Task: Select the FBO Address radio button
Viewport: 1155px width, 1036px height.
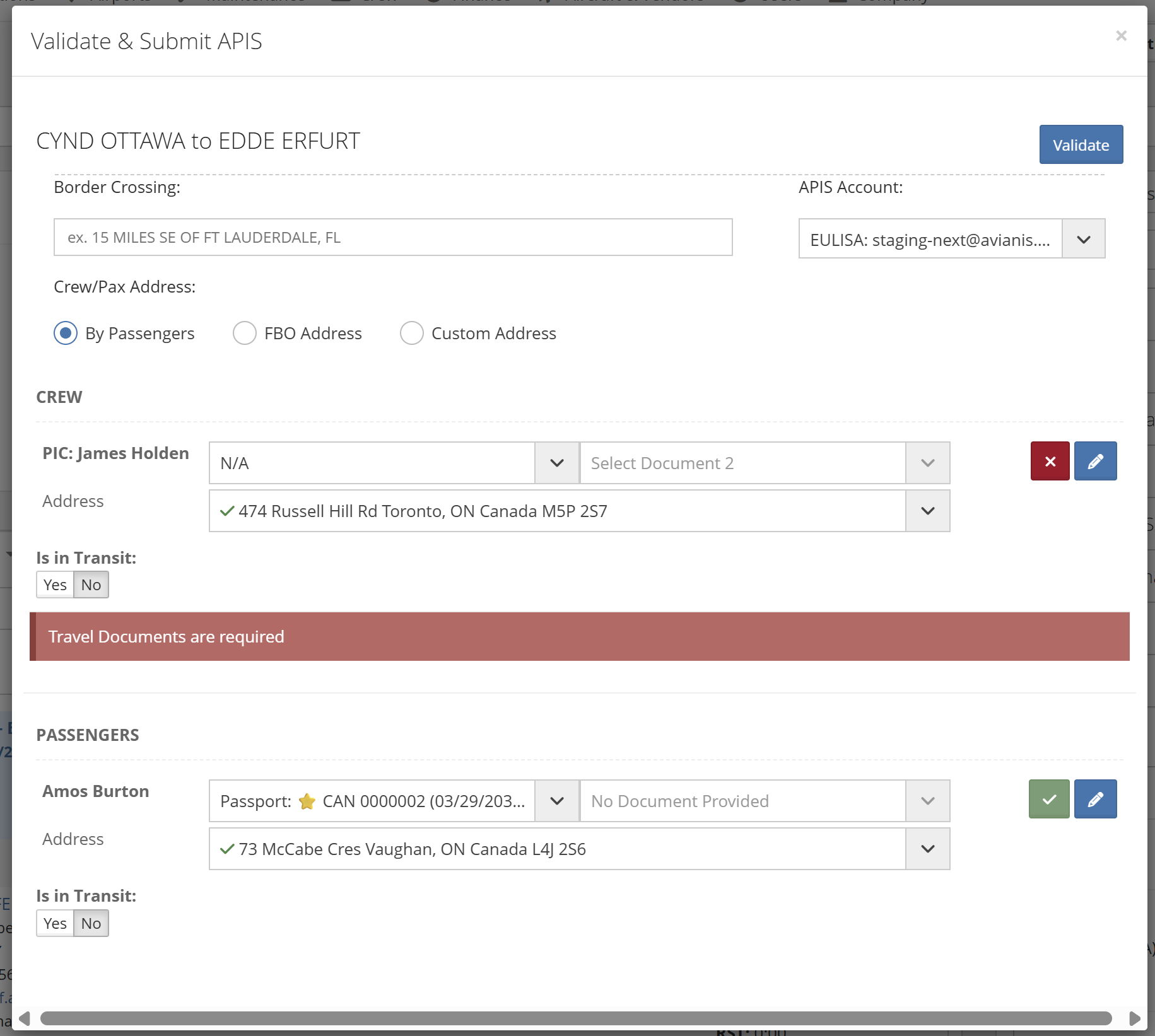Action: coord(245,333)
